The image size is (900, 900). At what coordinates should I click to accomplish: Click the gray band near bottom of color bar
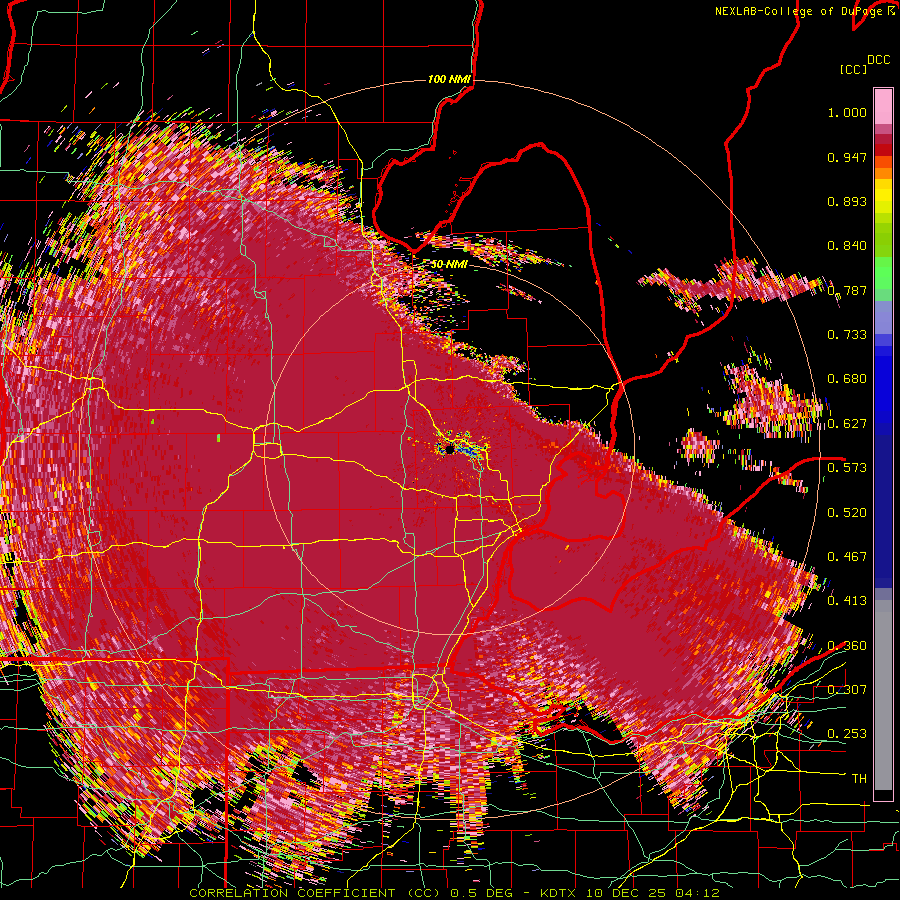coord(883,695)
